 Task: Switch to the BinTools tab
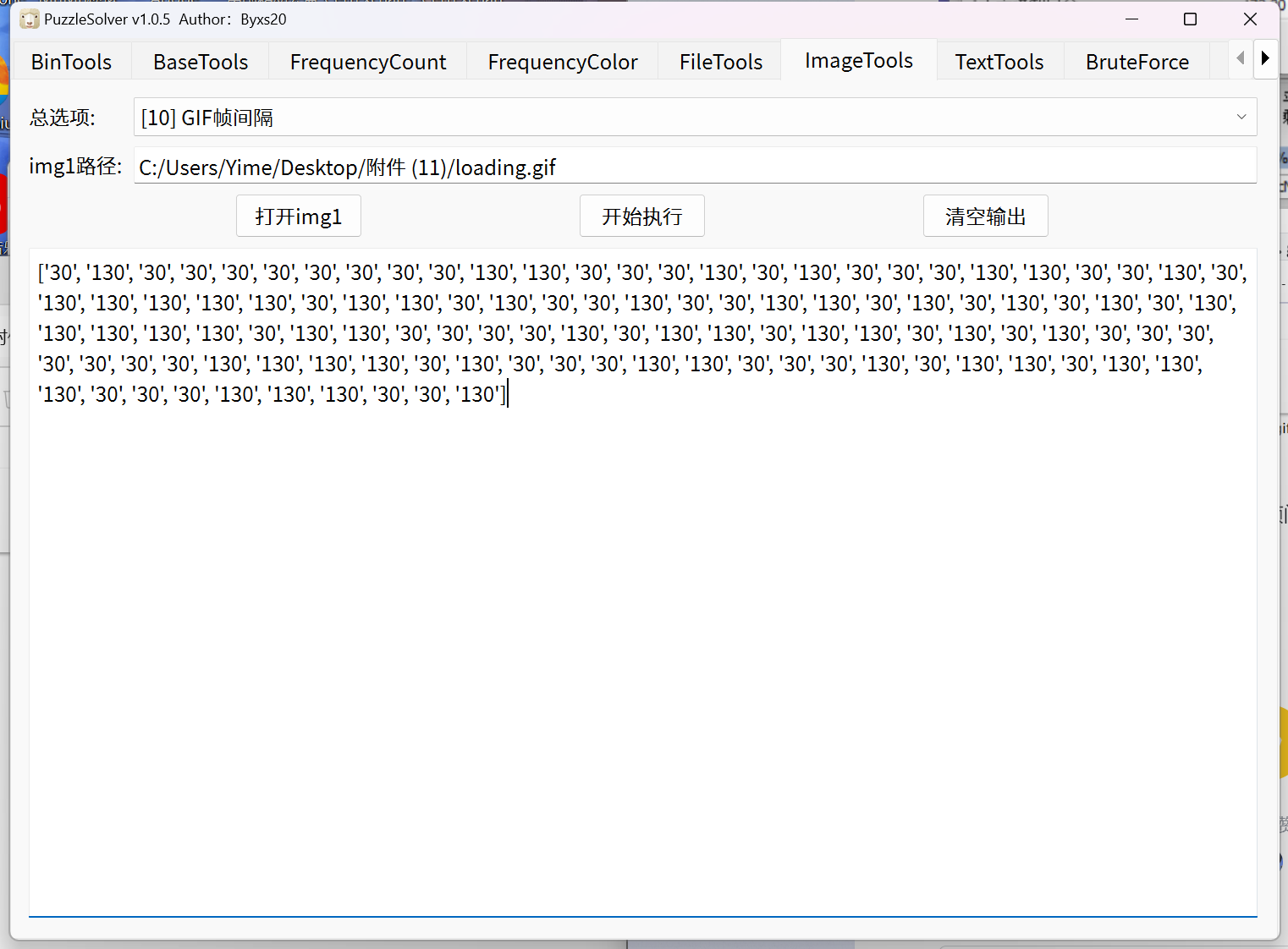click(x=71, y=62)
